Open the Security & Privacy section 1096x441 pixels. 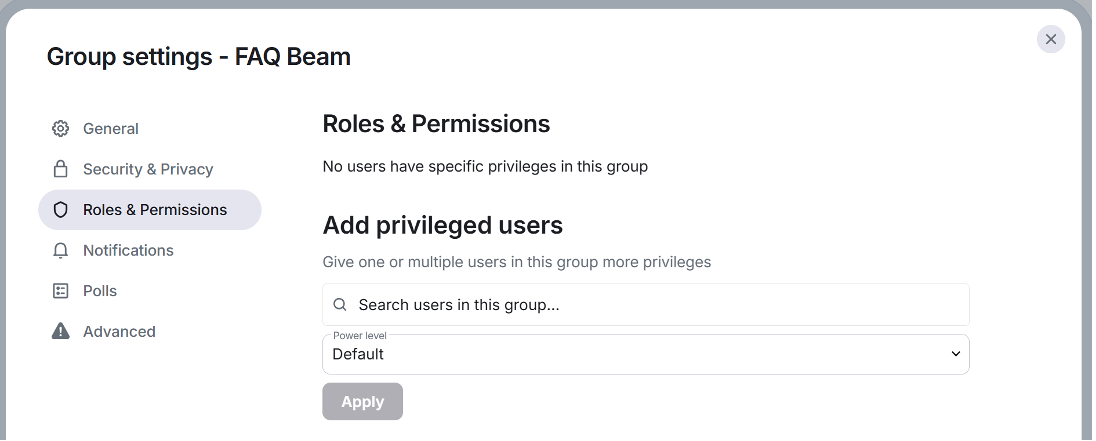[x=148, y=169]
